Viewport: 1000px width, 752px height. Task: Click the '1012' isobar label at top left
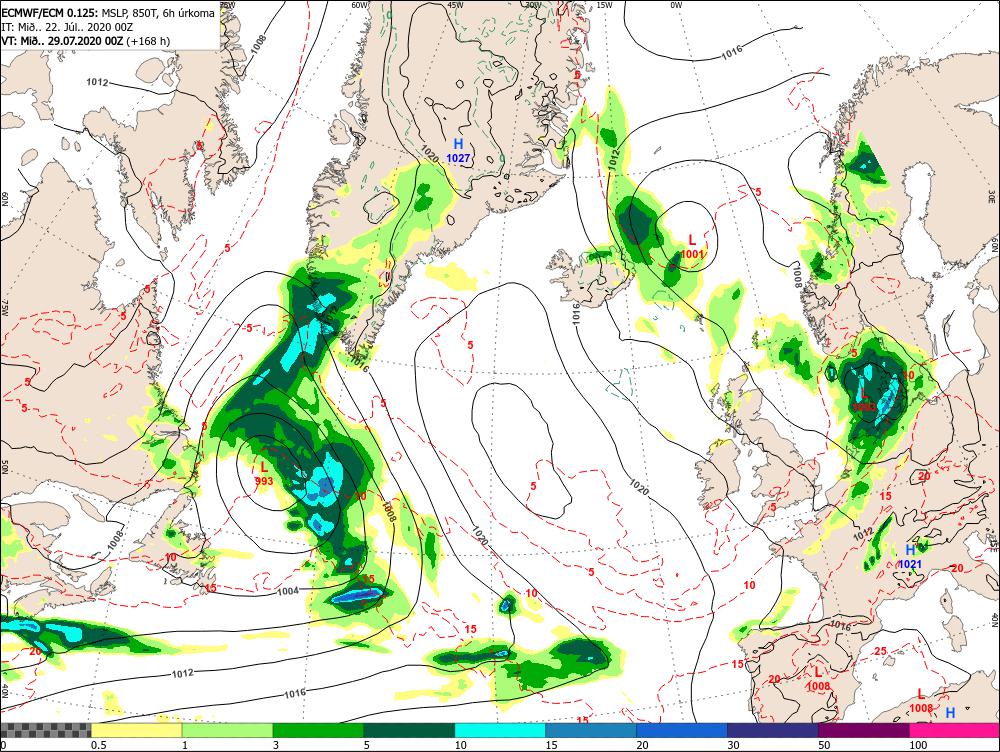point(97,82)
